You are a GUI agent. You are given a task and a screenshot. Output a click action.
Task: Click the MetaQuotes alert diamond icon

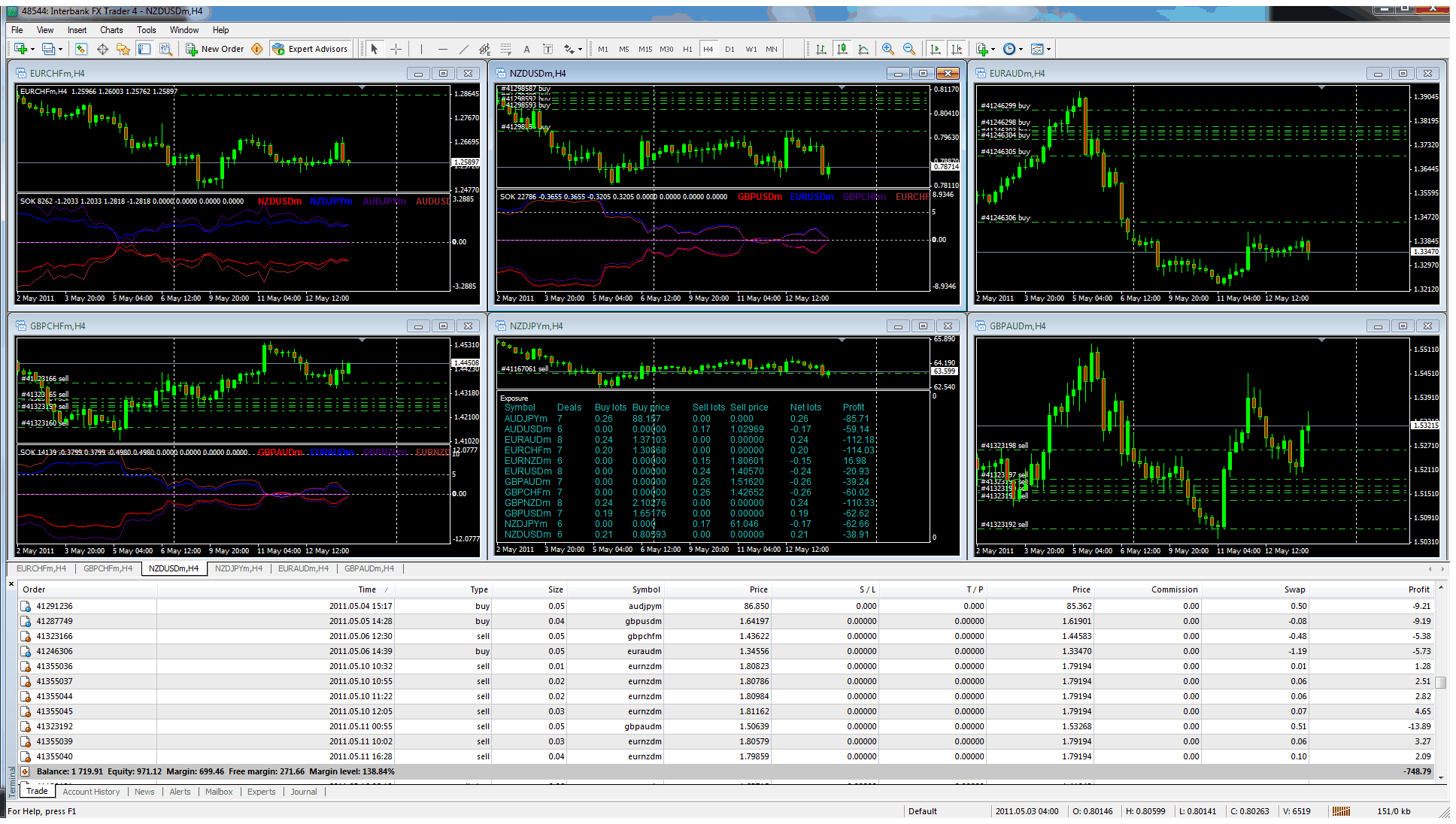coord(257,49)
